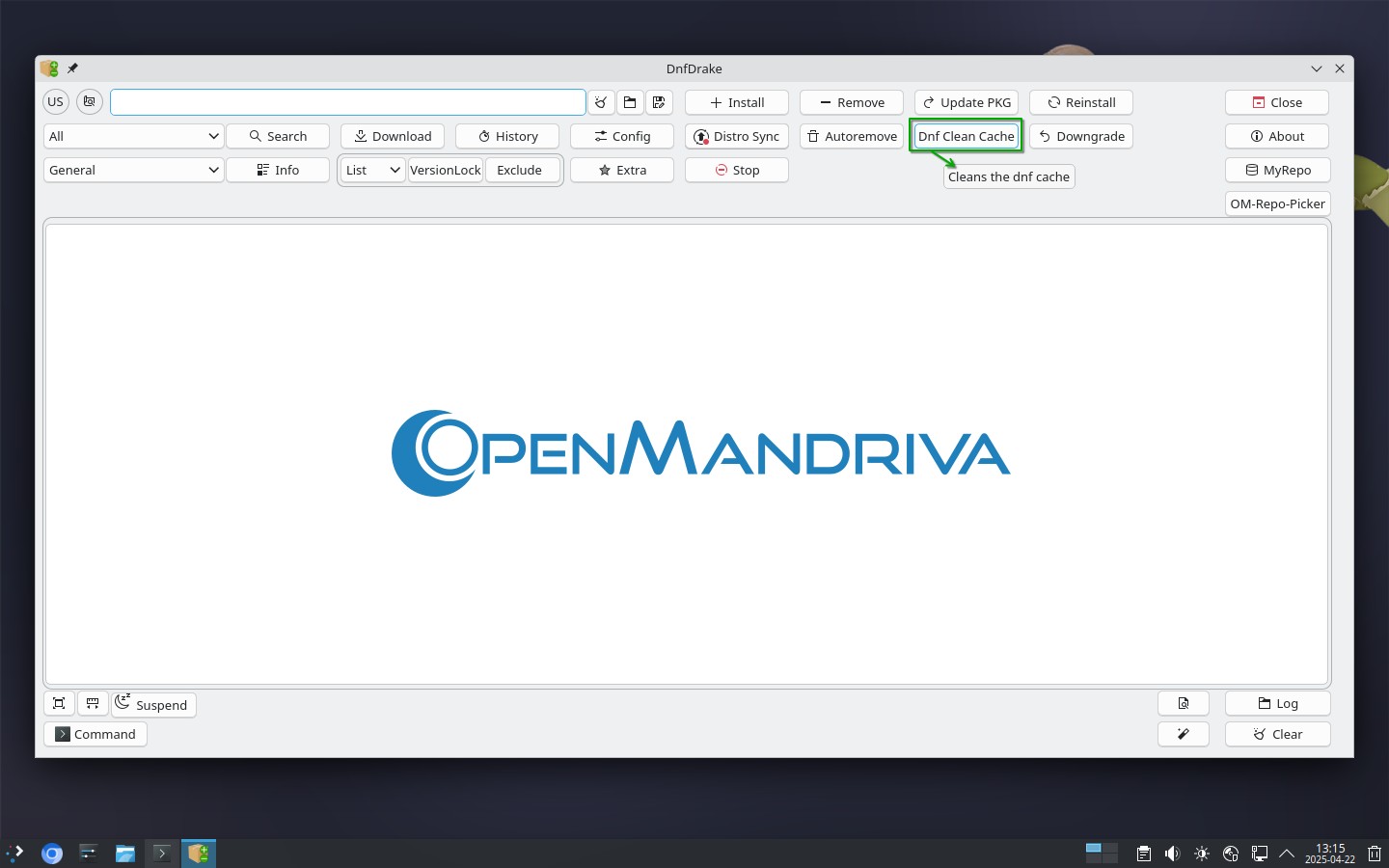
Task: Run Distro Sync
Action: (x=737, y=136)
